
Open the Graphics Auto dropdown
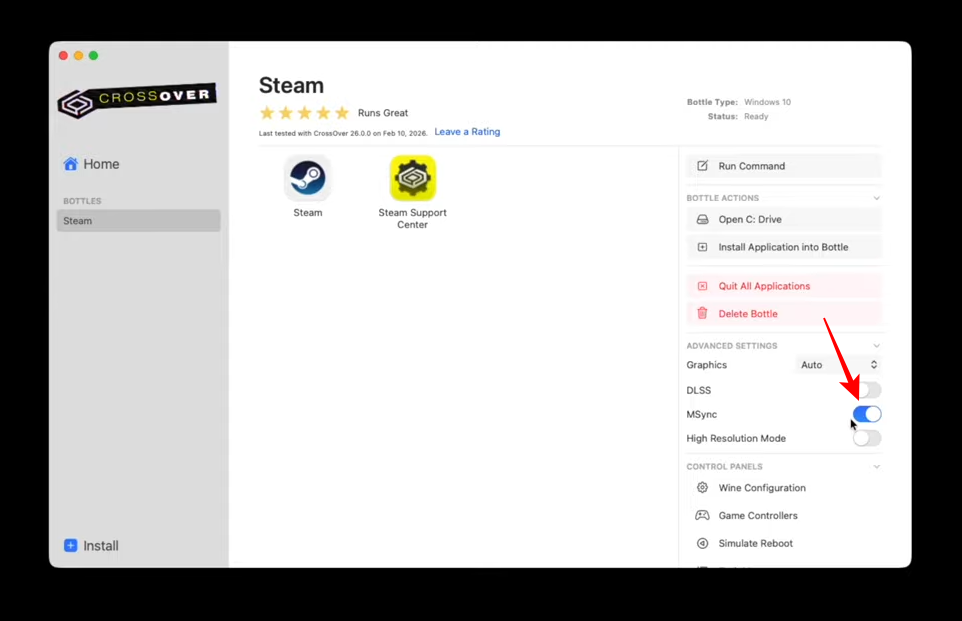pos(838,365)
